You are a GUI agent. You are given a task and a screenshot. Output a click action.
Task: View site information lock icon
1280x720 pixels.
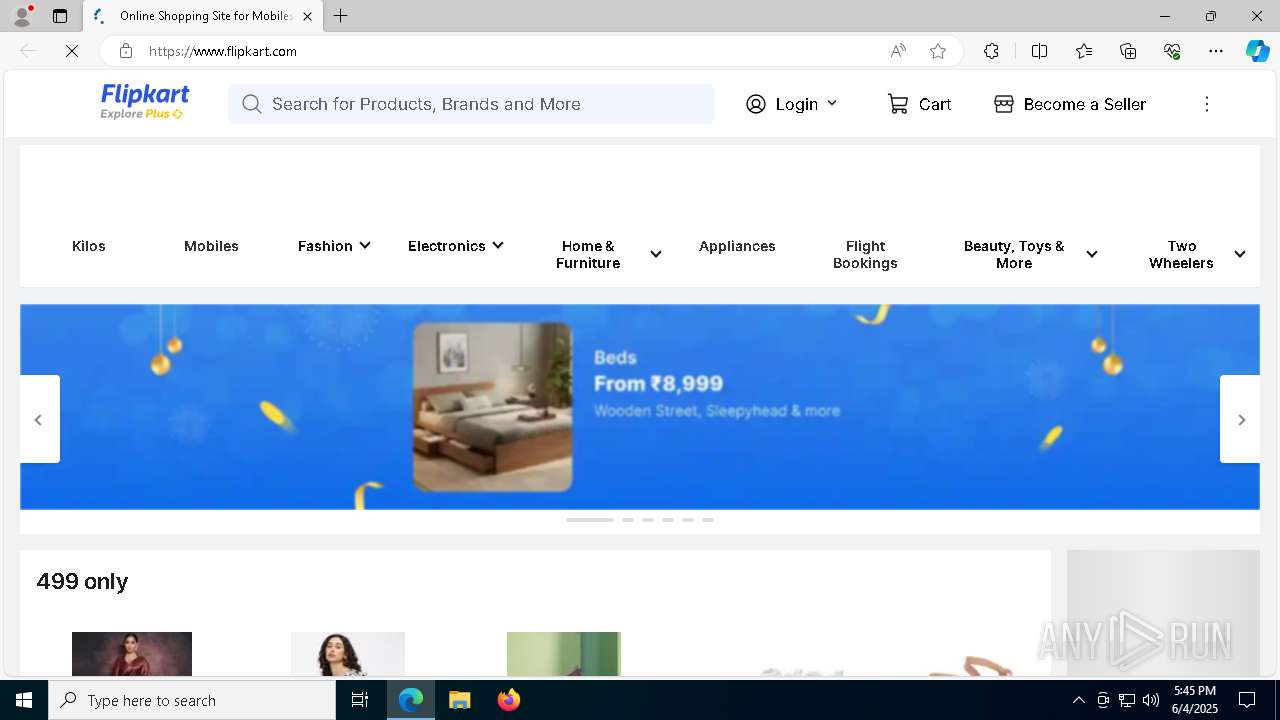coord(126,51)
